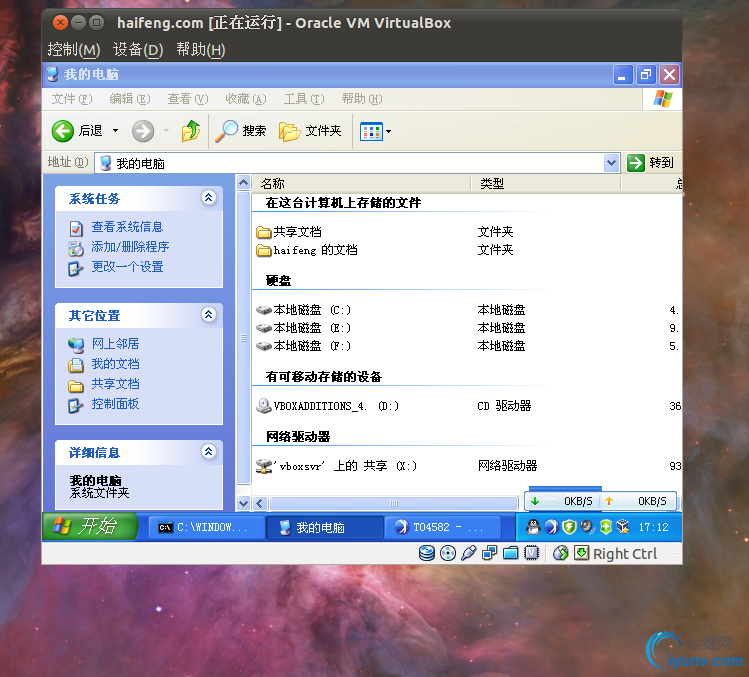Viewport: 749px width, 677px height.
Task: Open 添加/删除程序 link
Action: pos(130,247)
